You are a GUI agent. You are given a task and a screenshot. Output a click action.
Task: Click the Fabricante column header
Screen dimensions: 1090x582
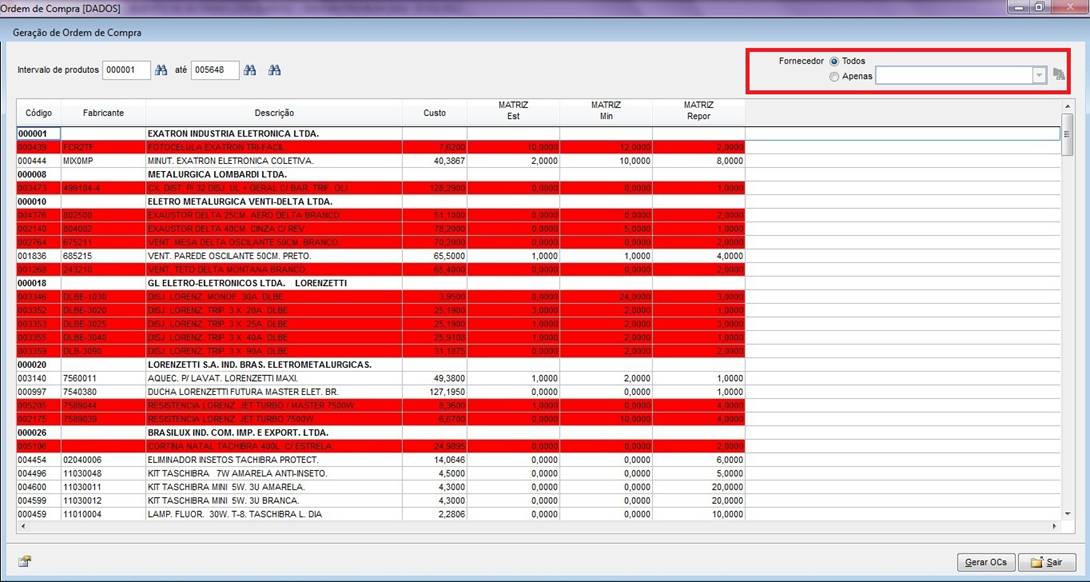[x=104, y=113]
